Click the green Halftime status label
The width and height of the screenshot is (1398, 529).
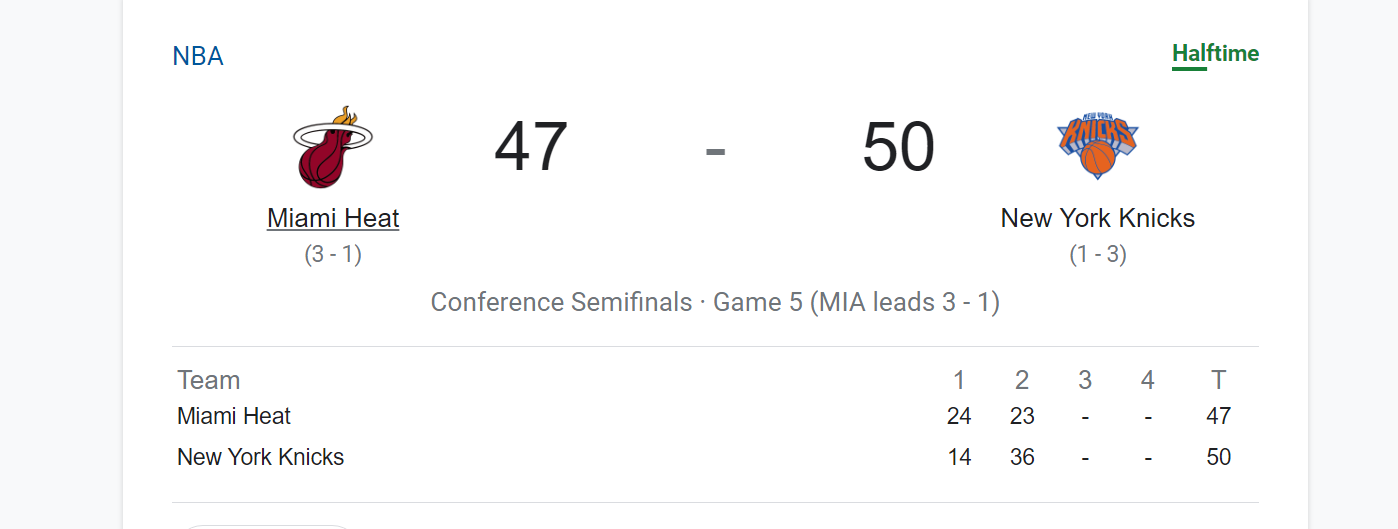(1215, 53)
